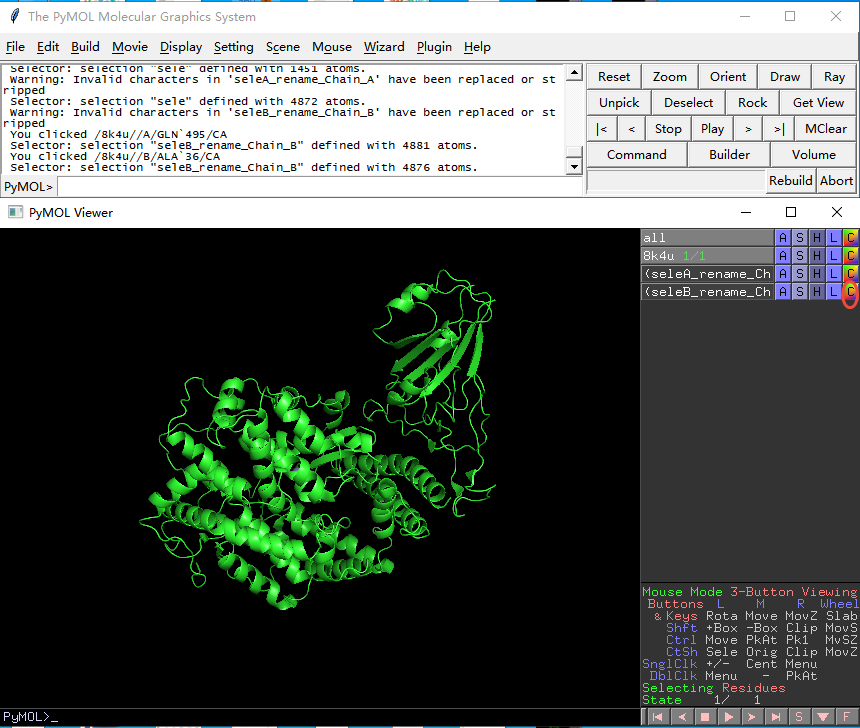Open Hide menu for seleA_rename_Ch selection

pyautogui.click(x=817, y=274)
